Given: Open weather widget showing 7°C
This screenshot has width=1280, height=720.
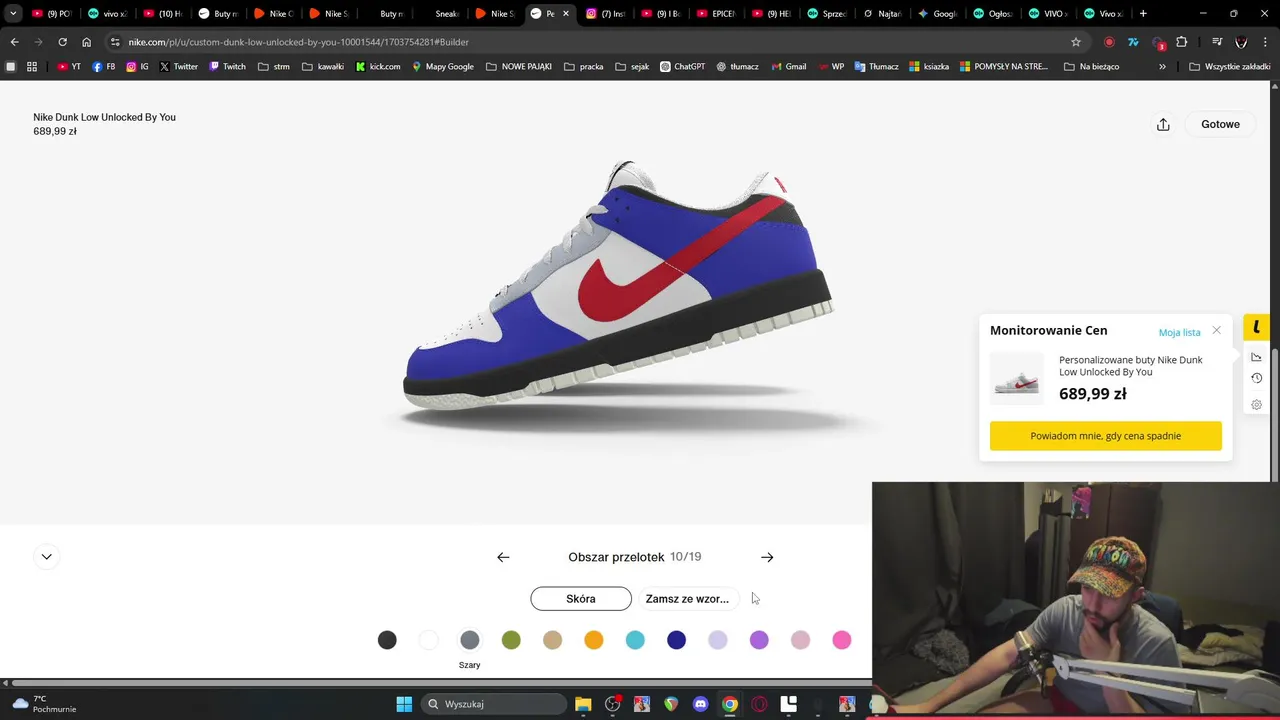Looking at the screenshot, I should [x=42, y=704].
